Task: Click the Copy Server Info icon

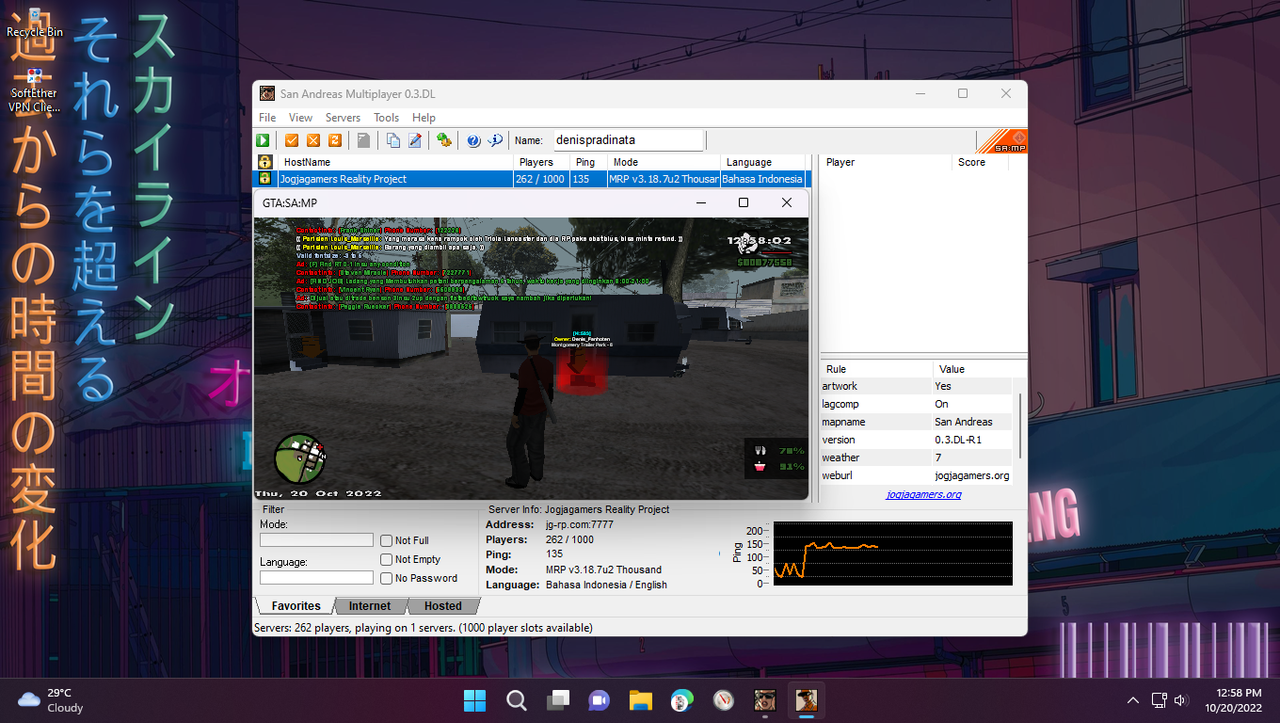Action: tap(393, 141)
